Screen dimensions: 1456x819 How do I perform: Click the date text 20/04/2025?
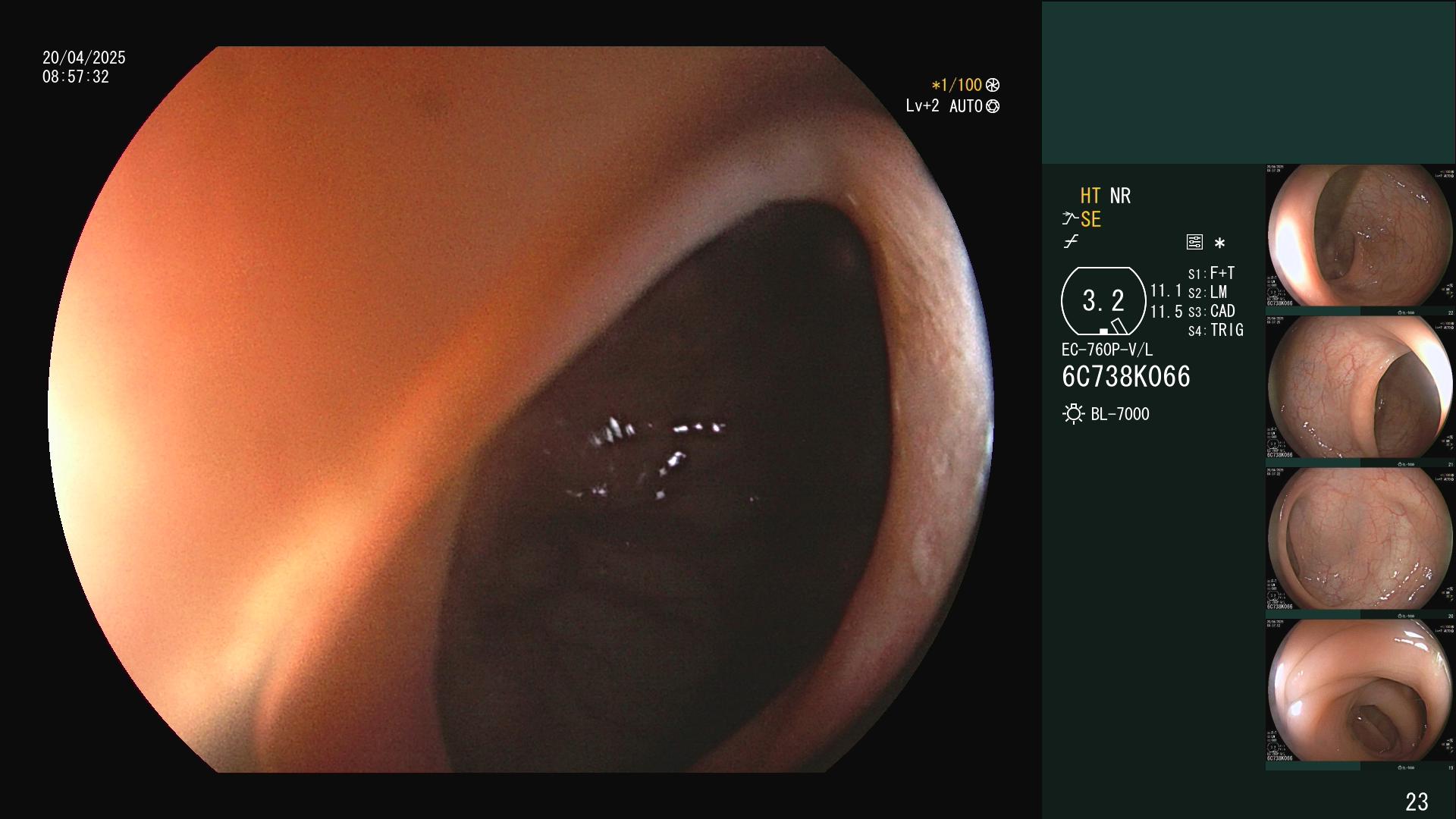[84, 58]
